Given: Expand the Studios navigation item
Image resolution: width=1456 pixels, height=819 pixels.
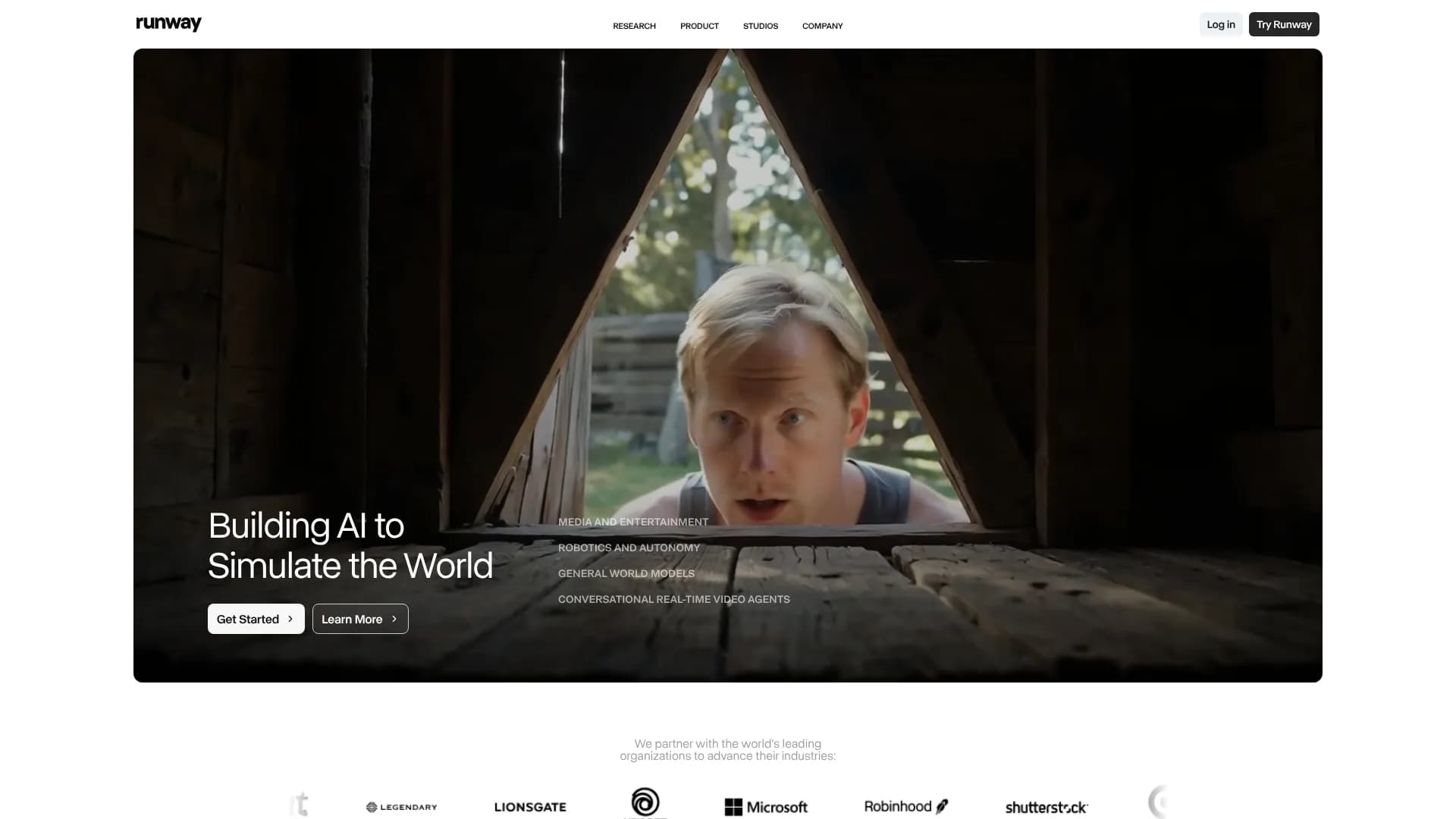Looking at the screenshot, I should [760, 26].
